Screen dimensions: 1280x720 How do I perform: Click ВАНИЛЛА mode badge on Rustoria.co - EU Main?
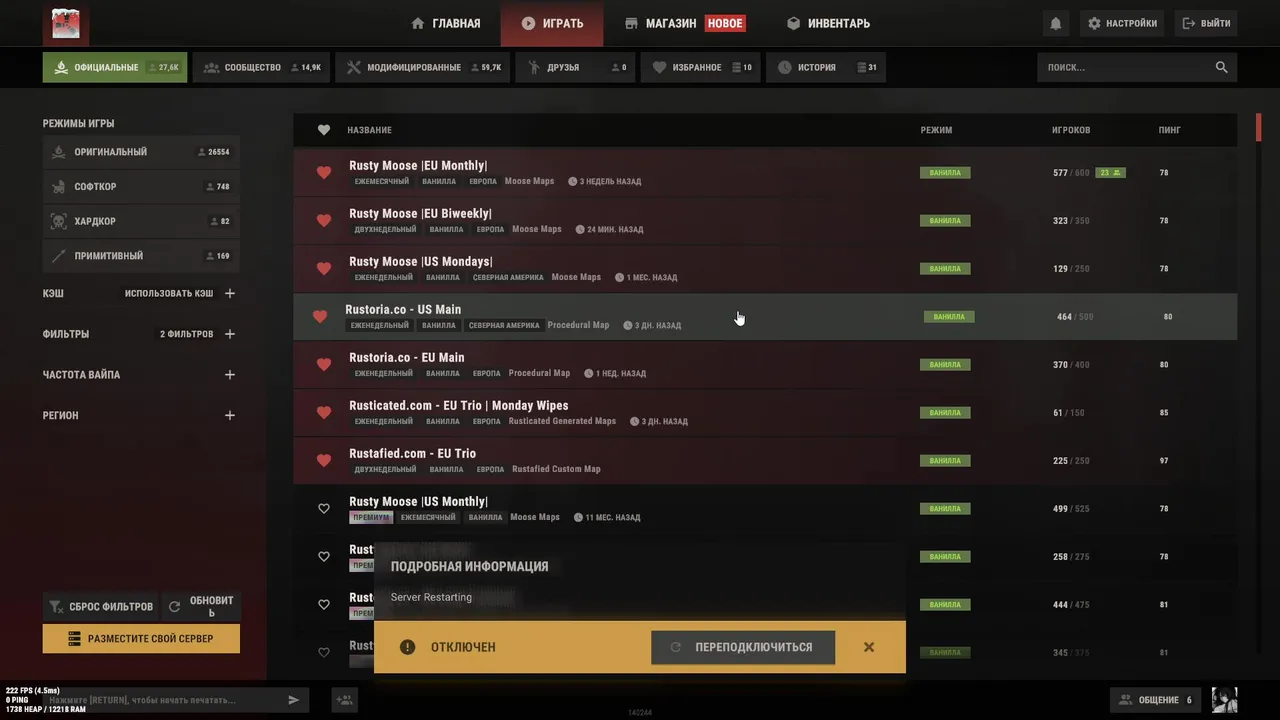[x=945, y=365]
